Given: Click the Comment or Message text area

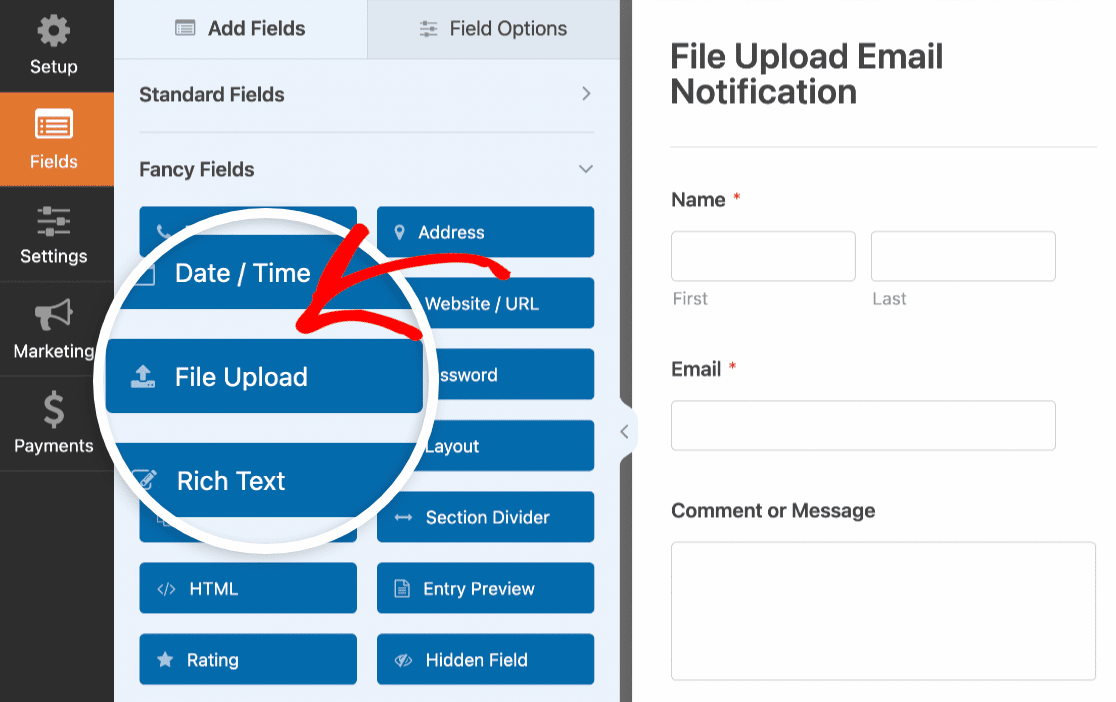Looking at the screenshot, I should (x=882, y=610).
